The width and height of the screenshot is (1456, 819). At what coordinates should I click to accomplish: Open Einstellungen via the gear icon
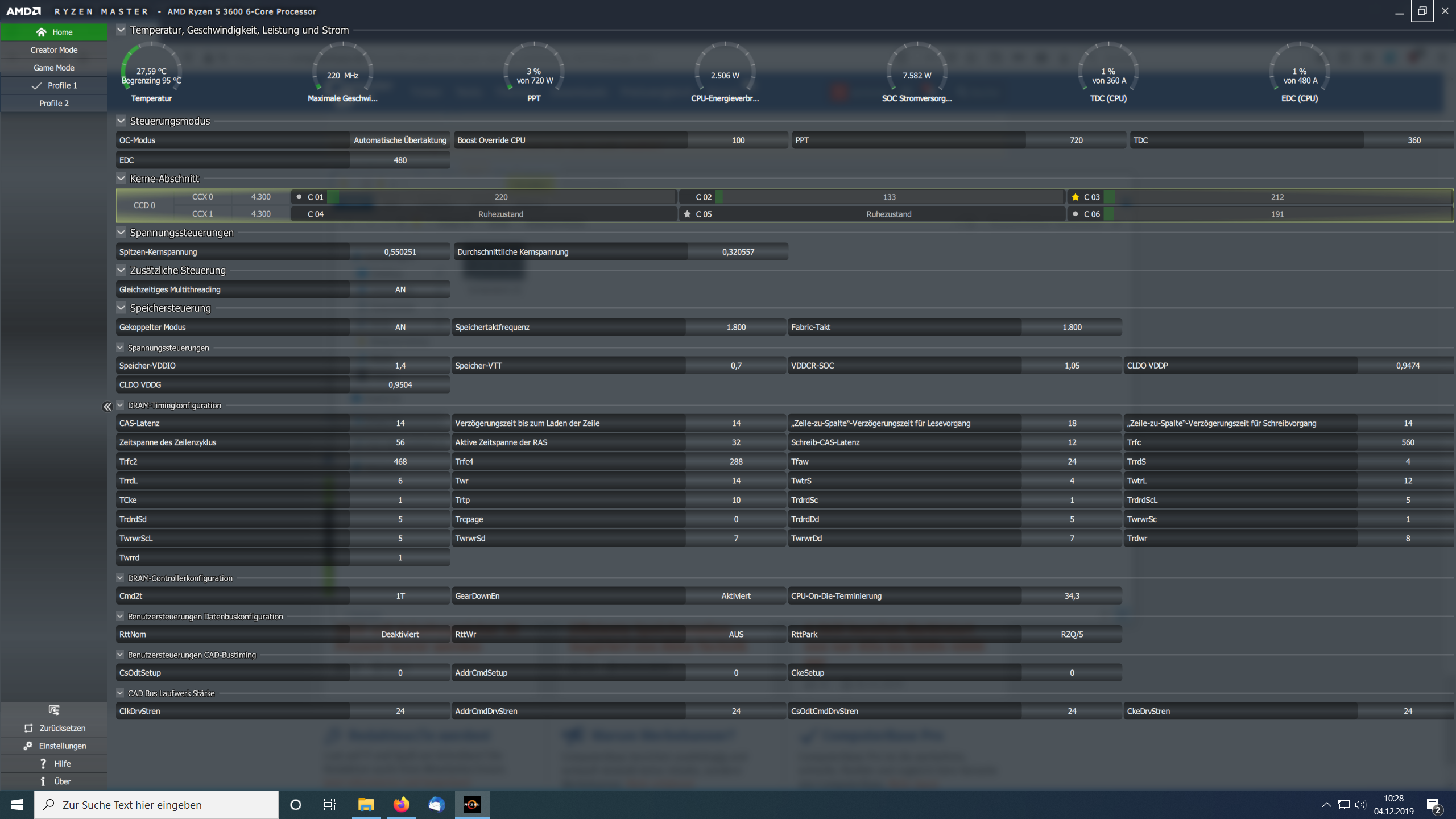[x=28, y=746]
